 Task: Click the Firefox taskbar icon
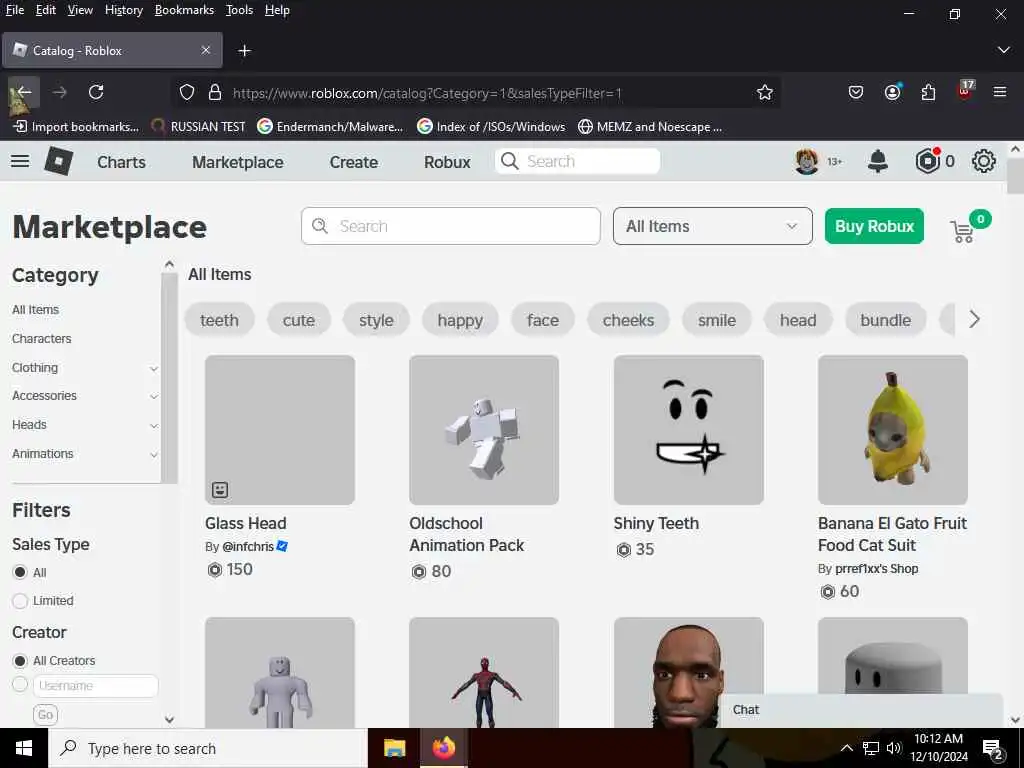pyautogui.click(x=443, y=748)
